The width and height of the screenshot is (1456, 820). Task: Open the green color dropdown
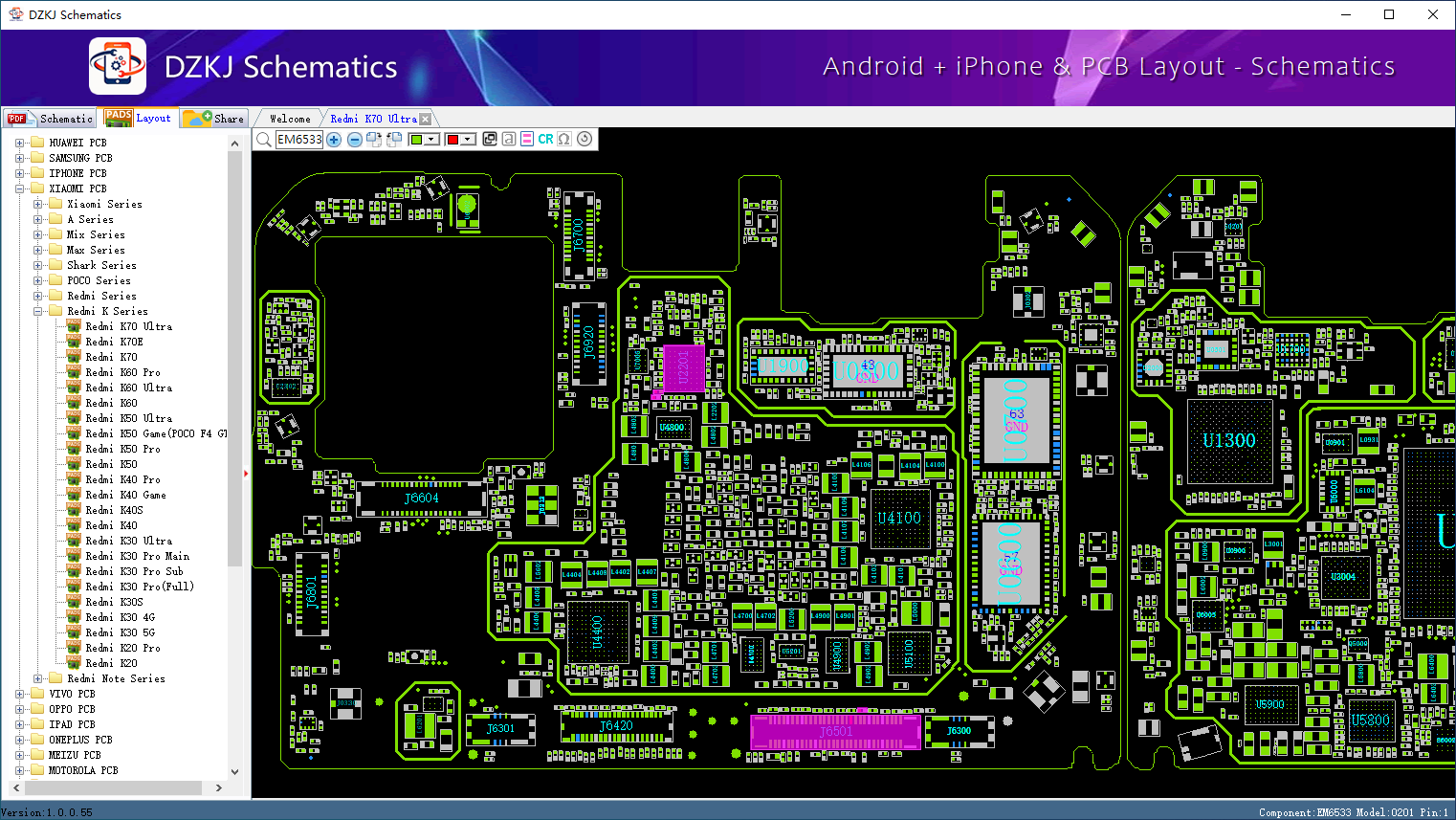tap(432, 140)
